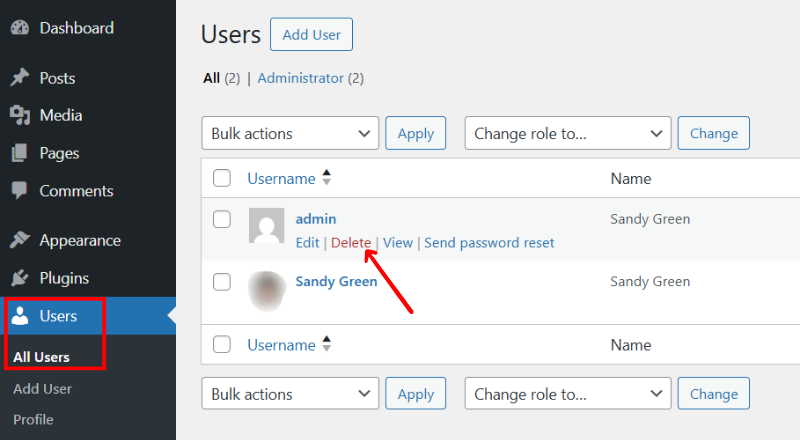Check the select-all checkbox in table footer
Viewport: 800px width, 440px height.
pyautogui.click(x=222, y=344)
